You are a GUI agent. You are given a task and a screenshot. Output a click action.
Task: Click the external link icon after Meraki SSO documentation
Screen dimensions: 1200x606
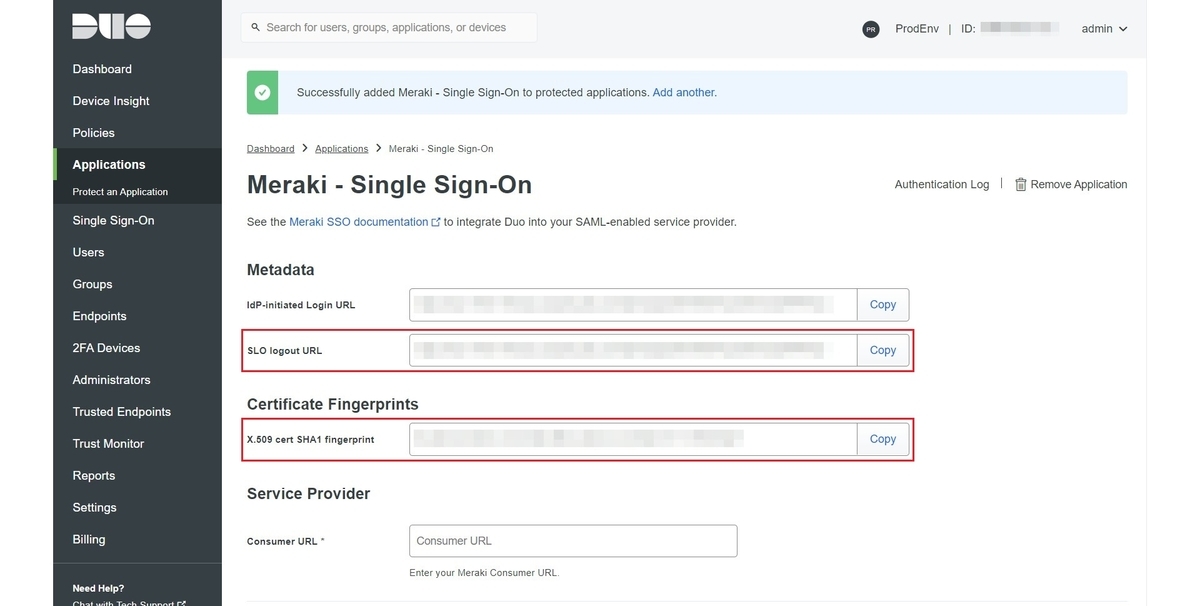pyautogui.click(x=436, y=222)
